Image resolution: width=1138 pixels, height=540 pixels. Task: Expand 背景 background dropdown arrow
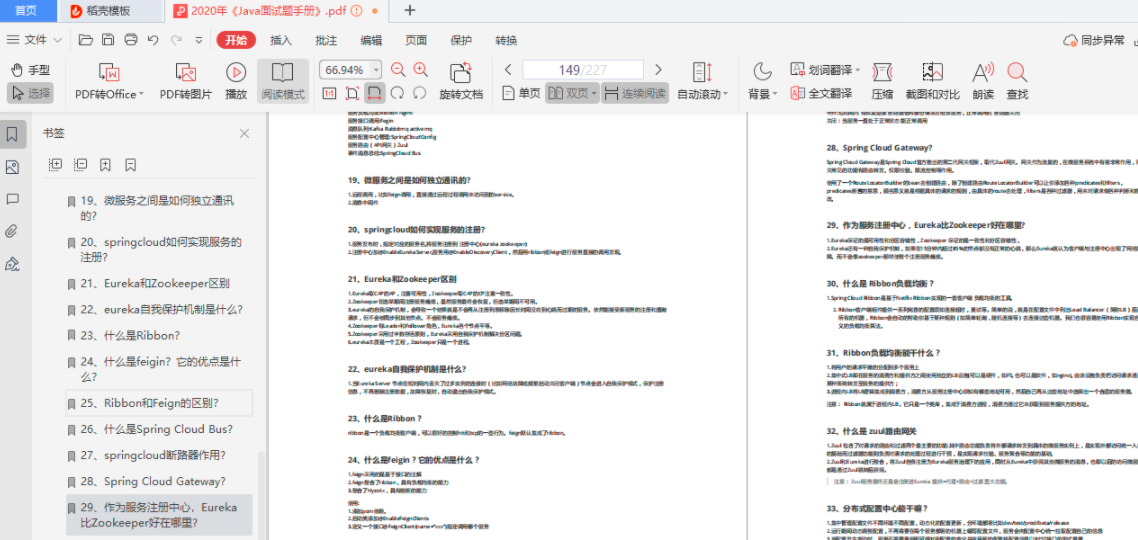pos(774,94)
